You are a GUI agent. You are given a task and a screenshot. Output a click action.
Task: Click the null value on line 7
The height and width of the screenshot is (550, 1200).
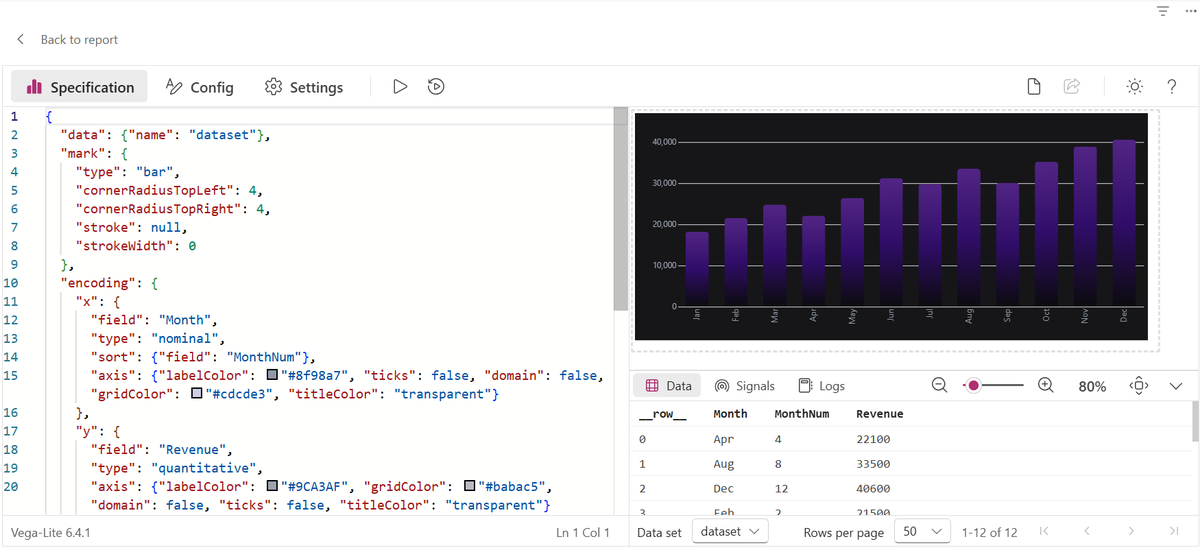tap(165, 227)
